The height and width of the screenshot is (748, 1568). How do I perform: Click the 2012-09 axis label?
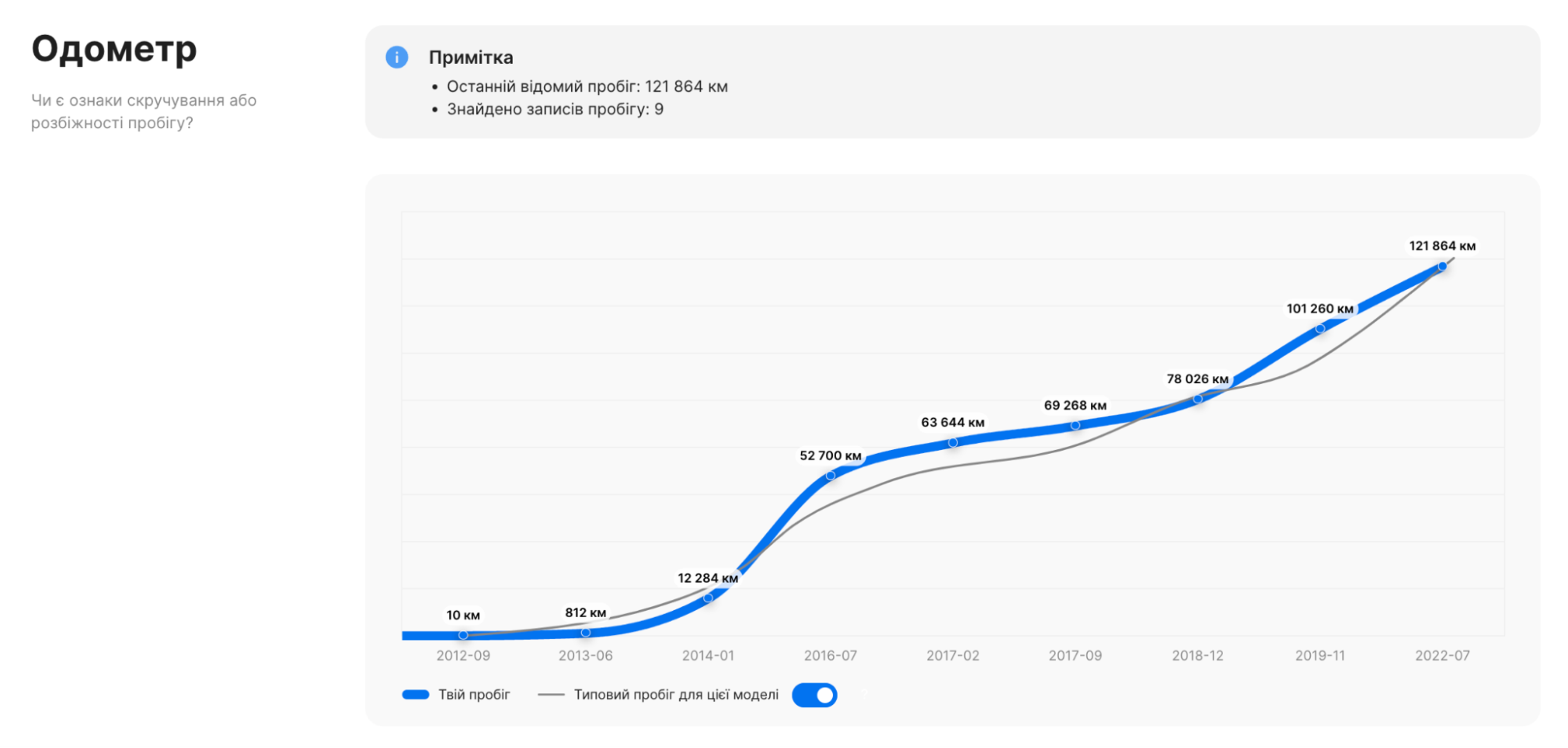tap(463, 656)
